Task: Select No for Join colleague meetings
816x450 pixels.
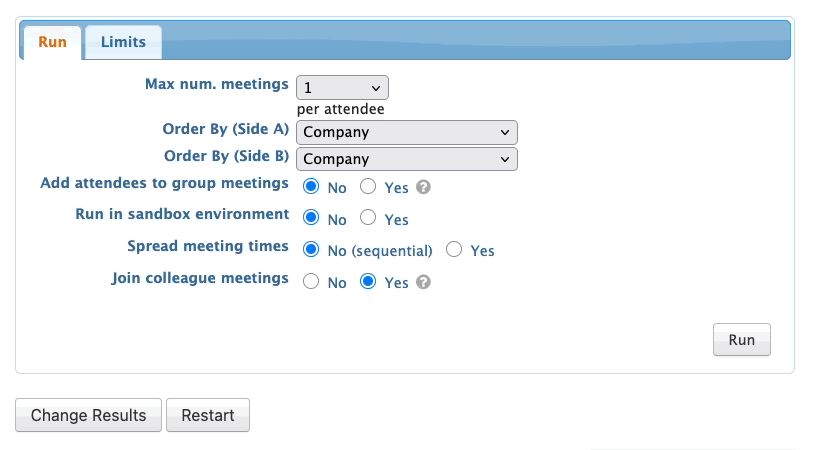Action: click(311, 282)
